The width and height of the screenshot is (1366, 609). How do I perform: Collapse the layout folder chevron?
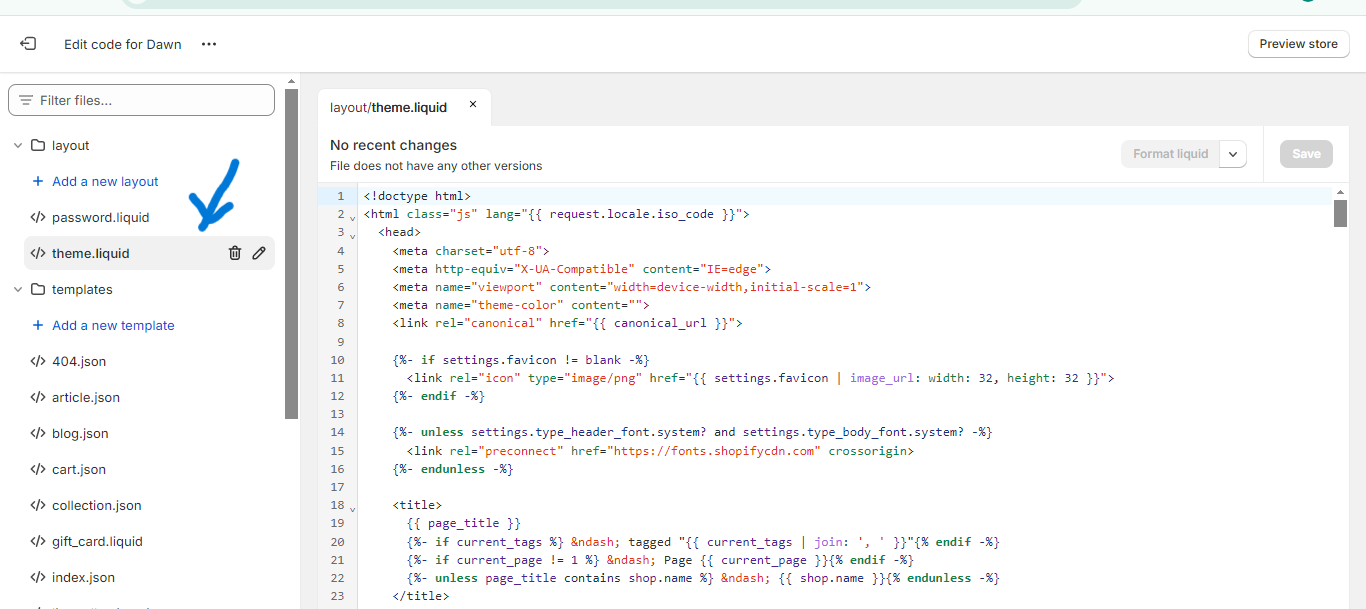pos(18,146)
